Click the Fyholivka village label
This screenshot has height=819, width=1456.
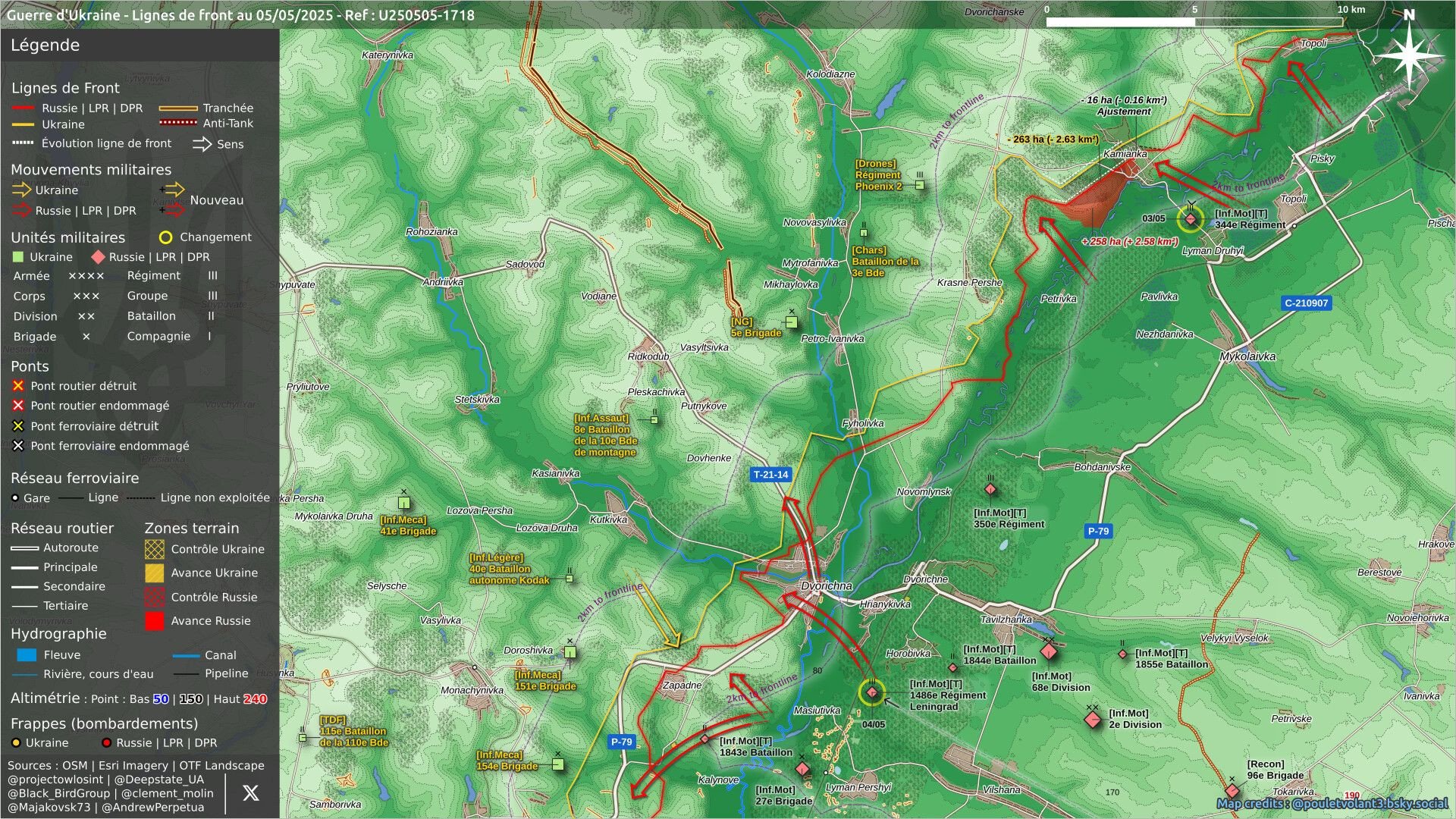pos(863,424)
